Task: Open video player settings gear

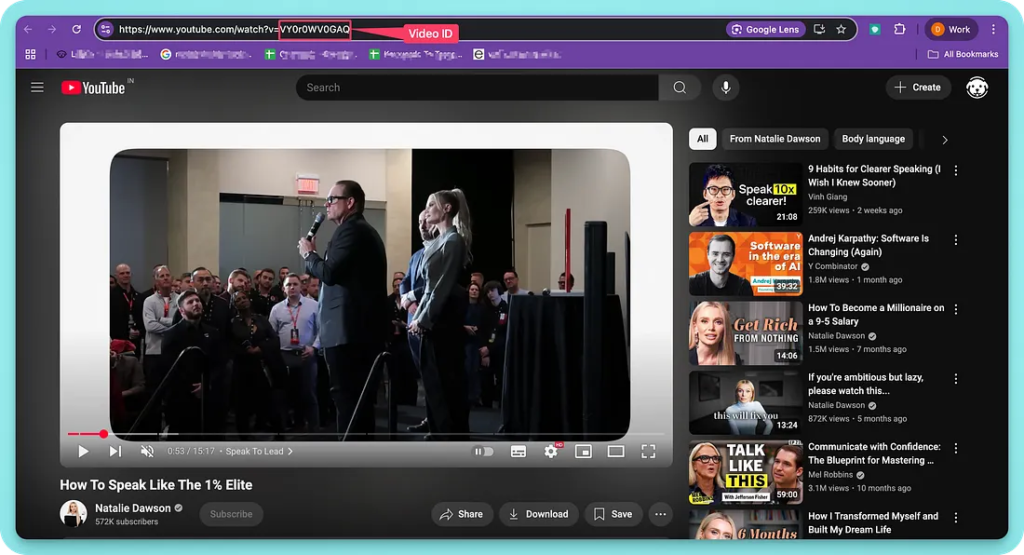Action: coord(550,451)
